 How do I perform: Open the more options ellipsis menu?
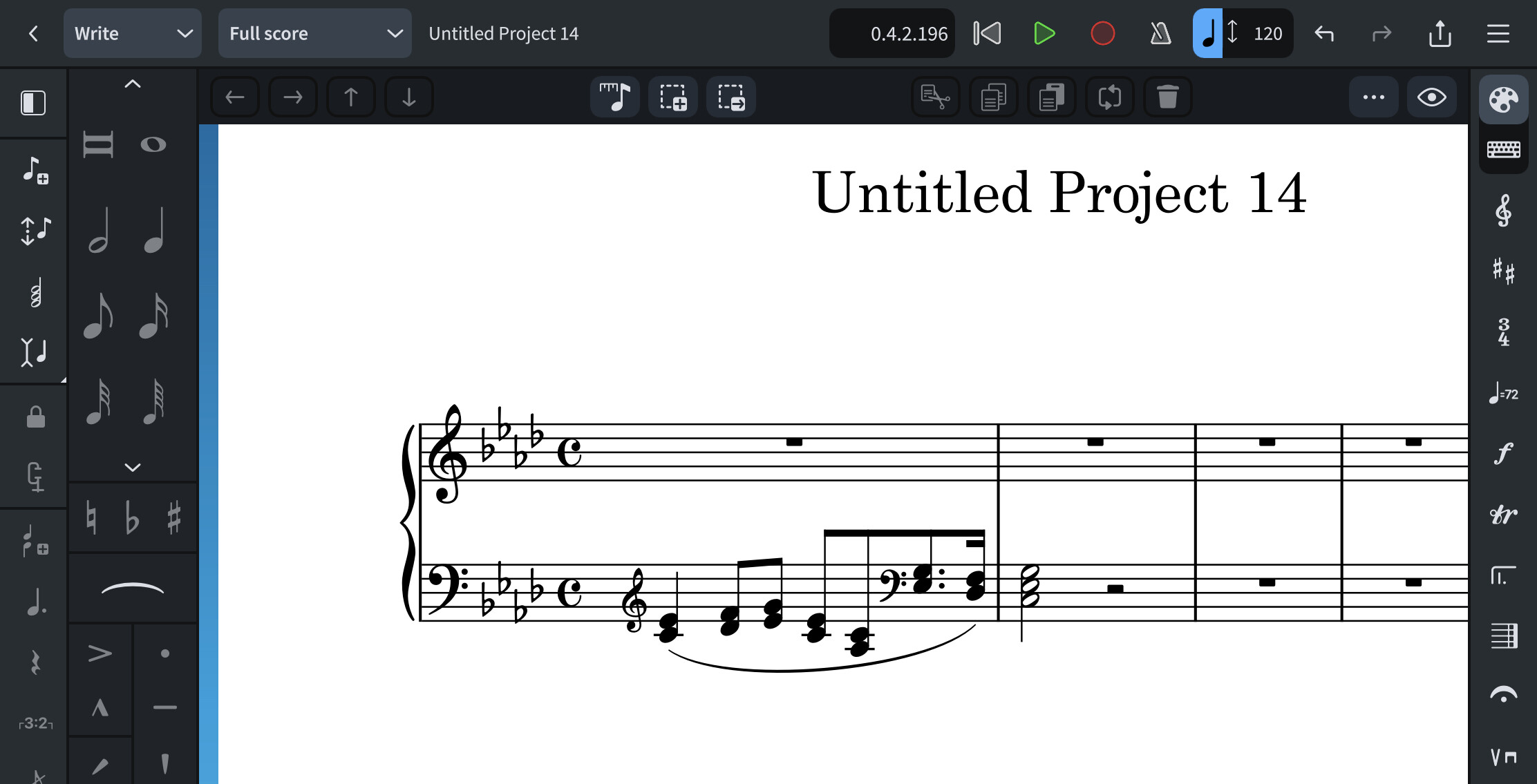[1373, 97]
